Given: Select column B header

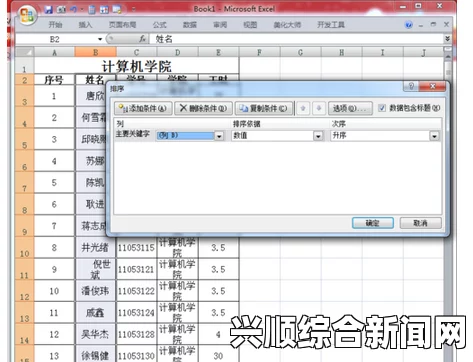Looking at the screenshot, I should [x=96, y=52].
